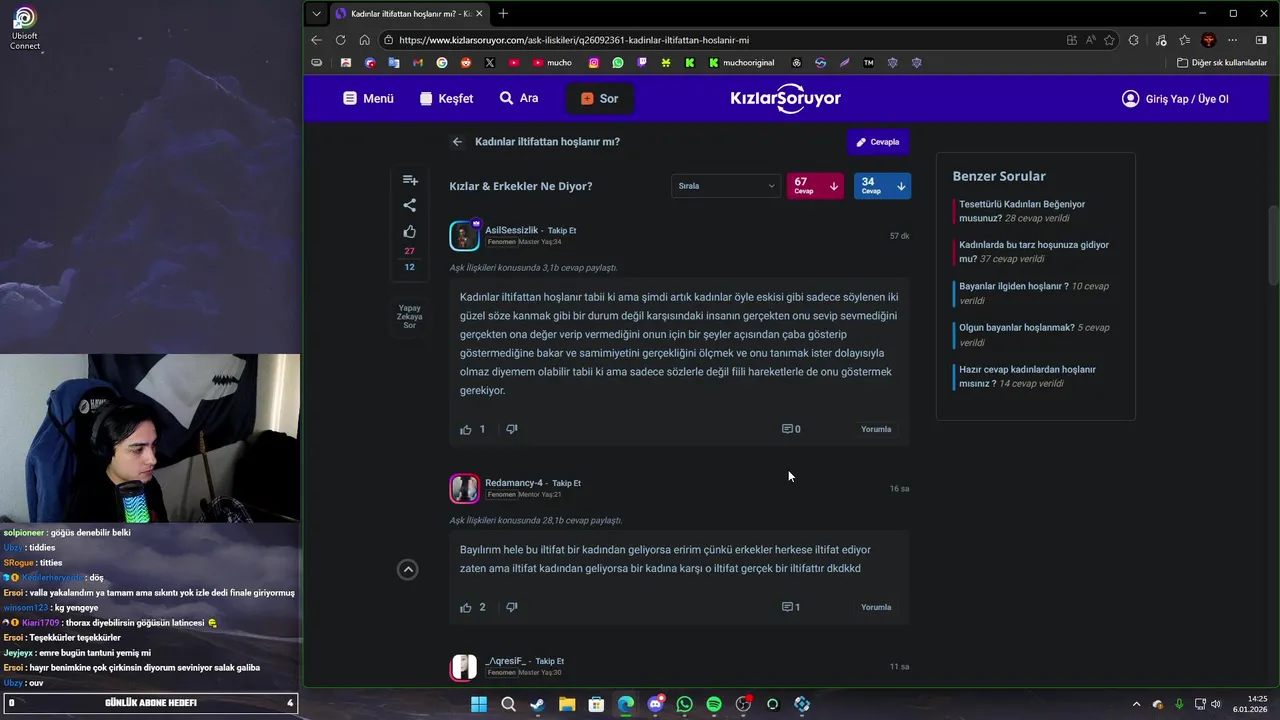
Task: Like AsilSessizlik's answer
Action: pyautogui.click(x=466, y=429)
